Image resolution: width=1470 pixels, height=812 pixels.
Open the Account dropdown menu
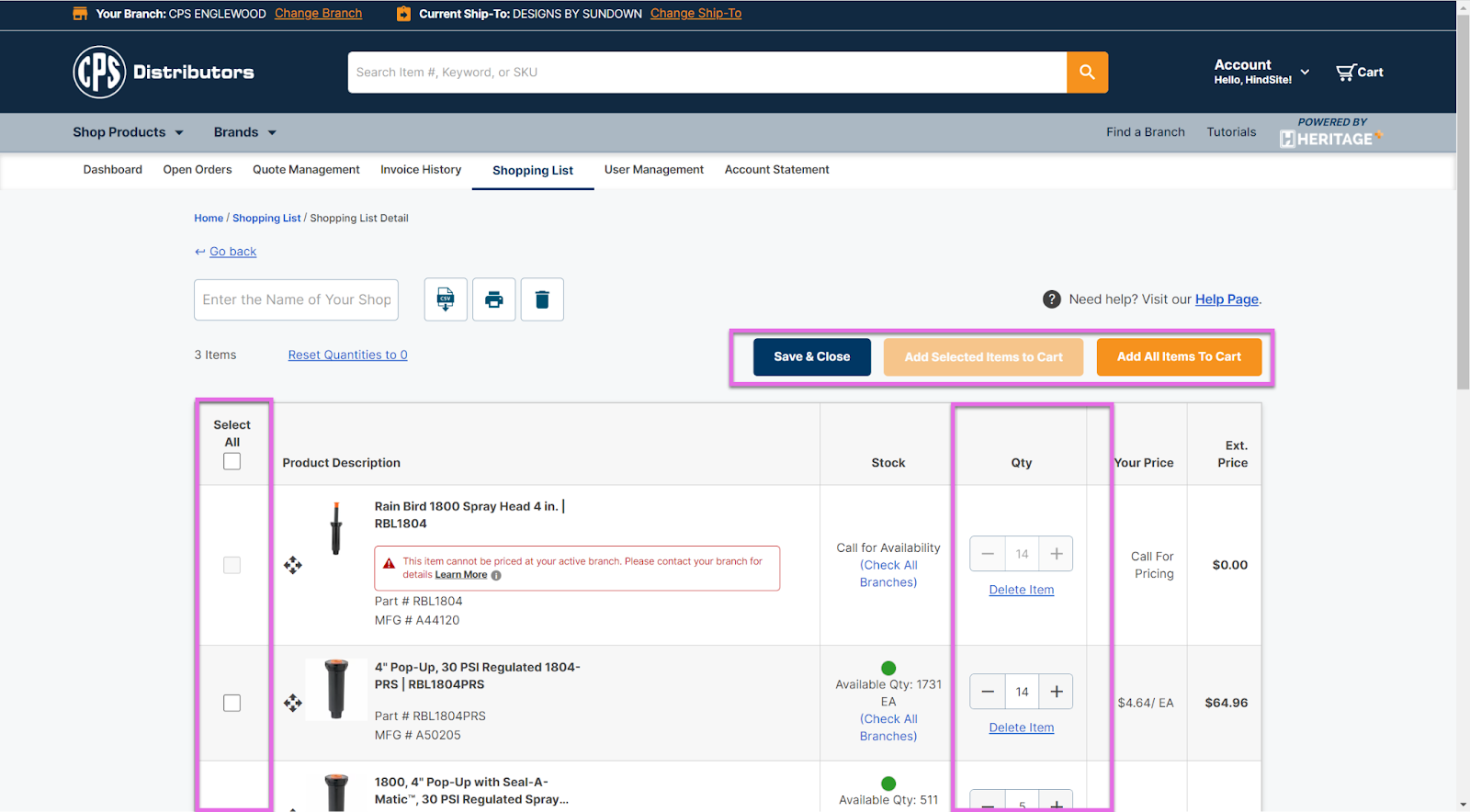pos(1261,72)
